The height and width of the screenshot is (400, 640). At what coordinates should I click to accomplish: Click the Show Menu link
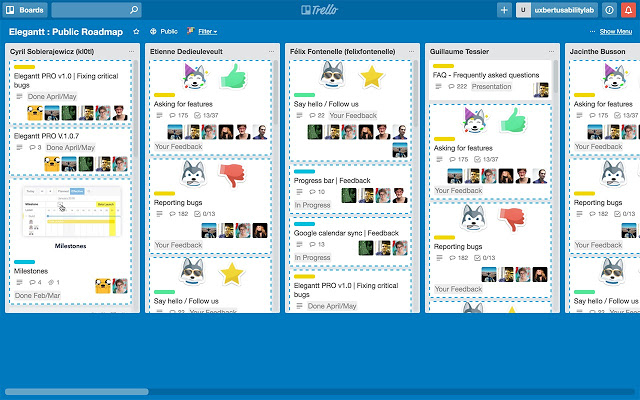[x=616, y=31]
